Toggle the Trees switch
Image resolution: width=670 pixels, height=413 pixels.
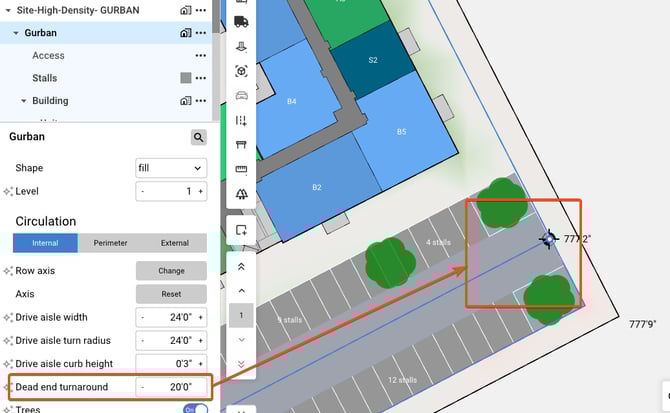click(195, 409)
